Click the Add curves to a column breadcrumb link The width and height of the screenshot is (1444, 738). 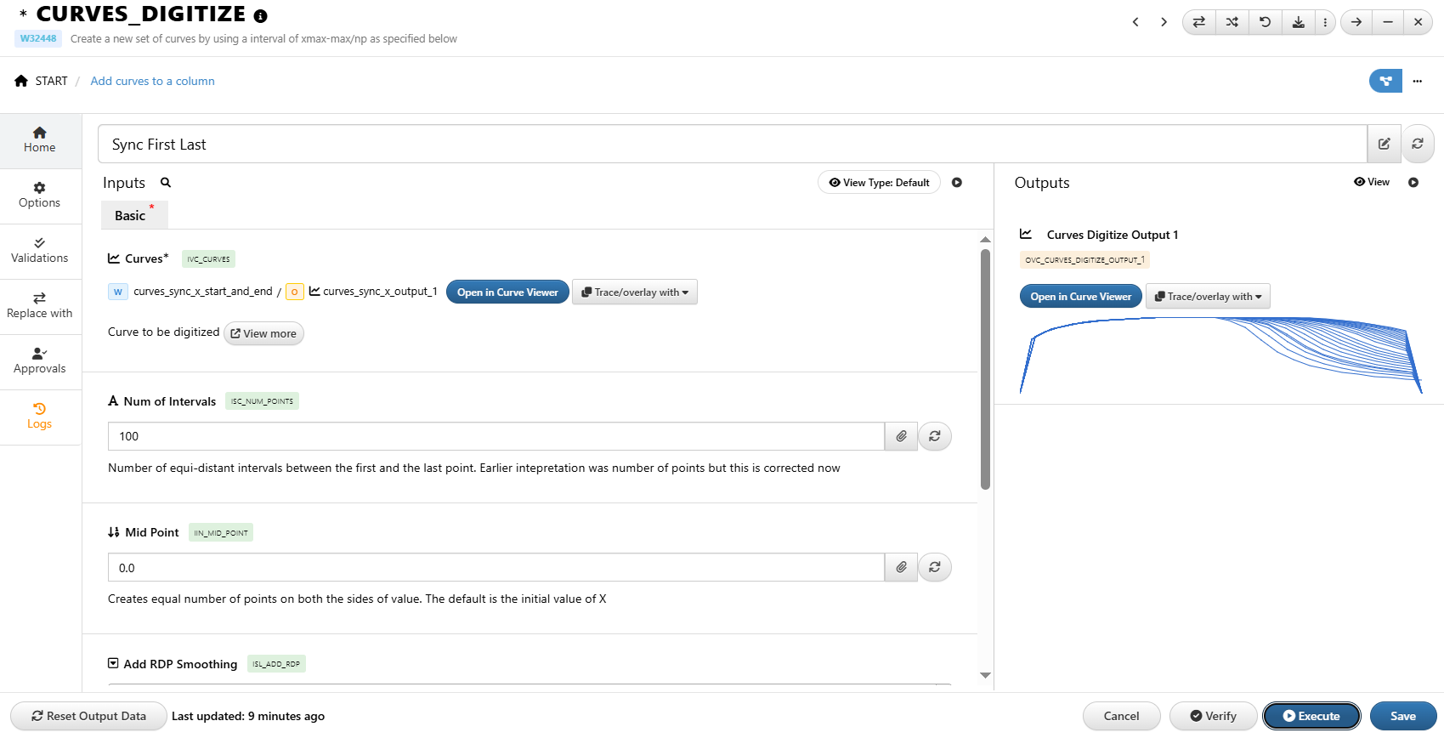tap(152, 81)
